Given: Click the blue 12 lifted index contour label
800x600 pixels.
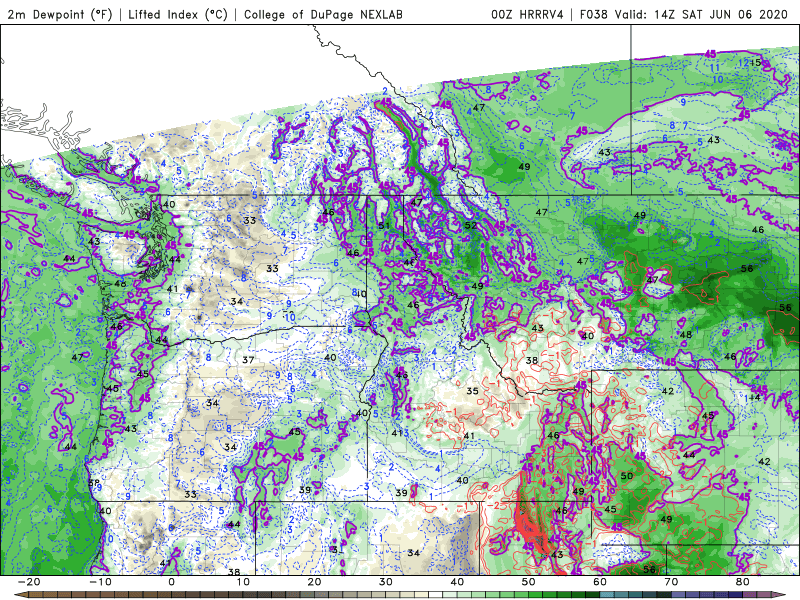Looking at the screenshot, I should [743, 63].
